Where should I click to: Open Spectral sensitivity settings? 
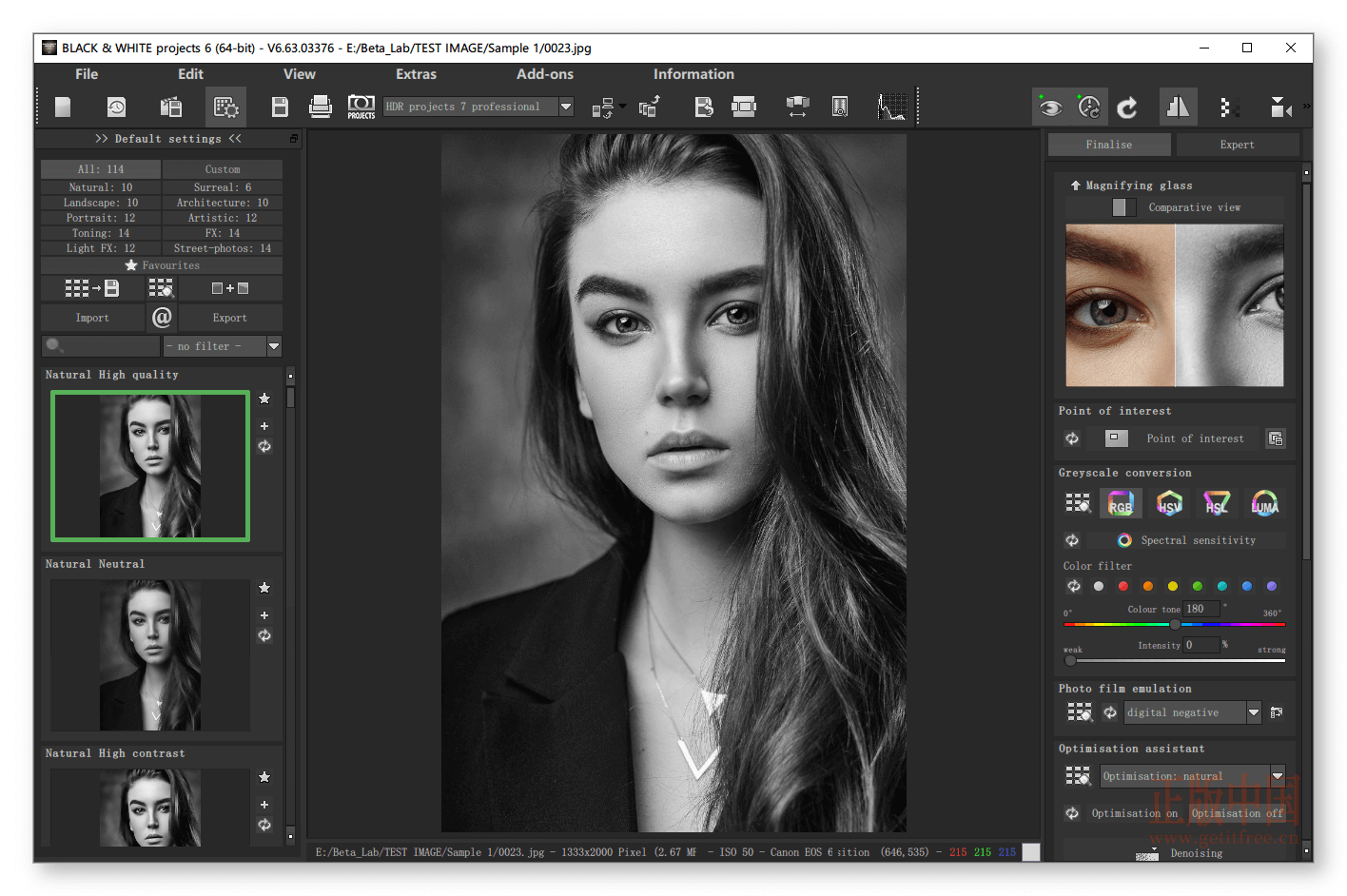point(1185,540)
